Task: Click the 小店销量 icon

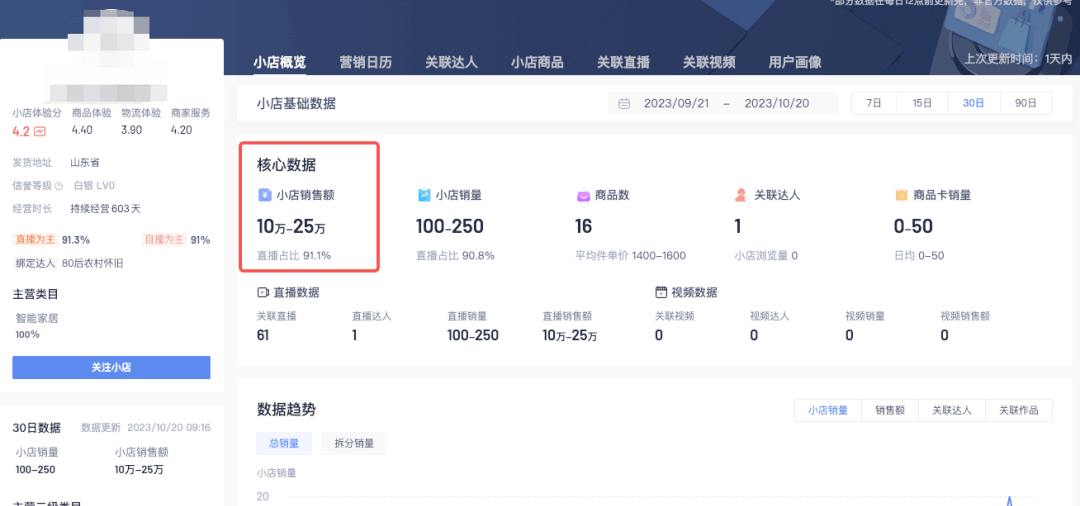Action: tap(424, 196)
